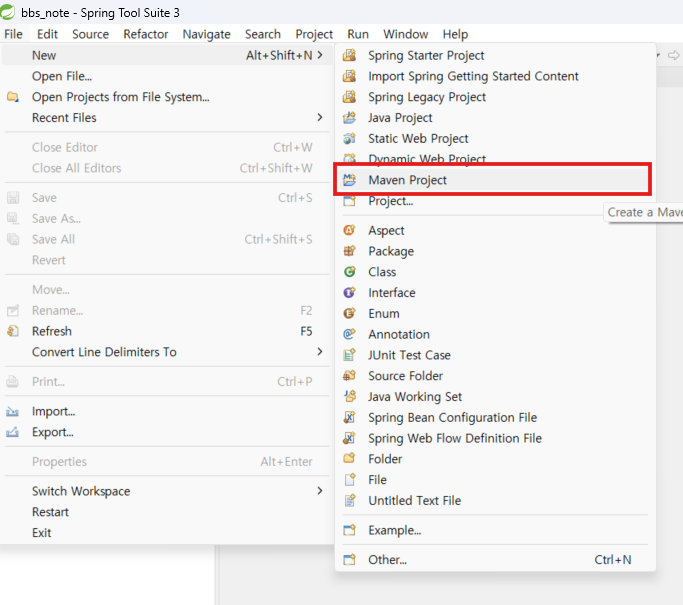Click the Spring Legacy Project icon
The height and width of the screenshot is (605, 683).
pyautogui.click(x=349, y=97)
